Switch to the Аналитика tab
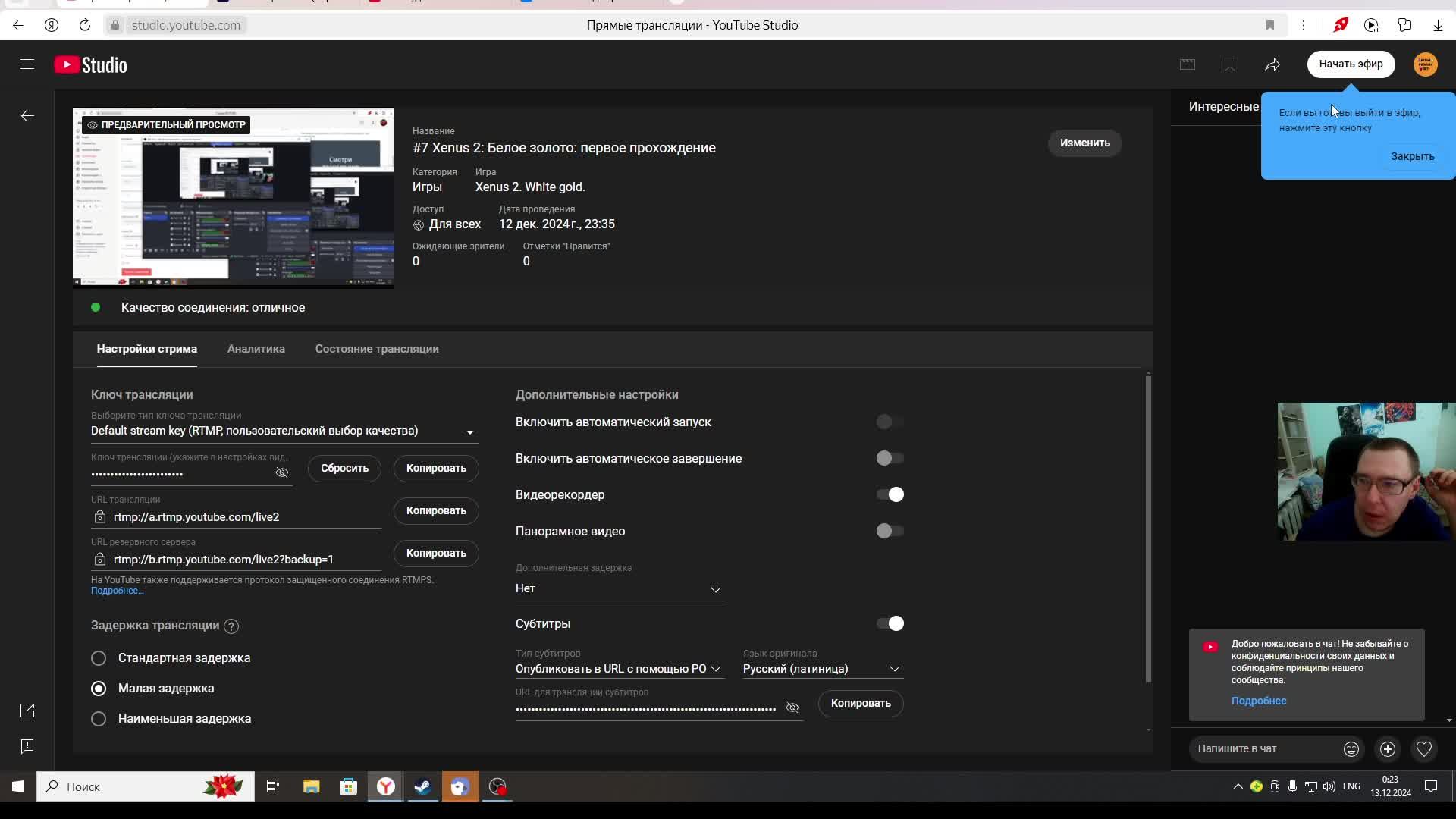1456x819 pixels. [256, 349]
